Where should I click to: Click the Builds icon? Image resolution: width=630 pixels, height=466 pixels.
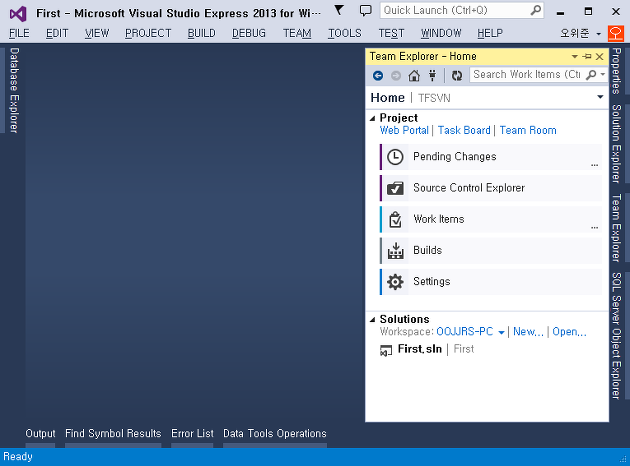pyautogui.click(x=395, y=251)
